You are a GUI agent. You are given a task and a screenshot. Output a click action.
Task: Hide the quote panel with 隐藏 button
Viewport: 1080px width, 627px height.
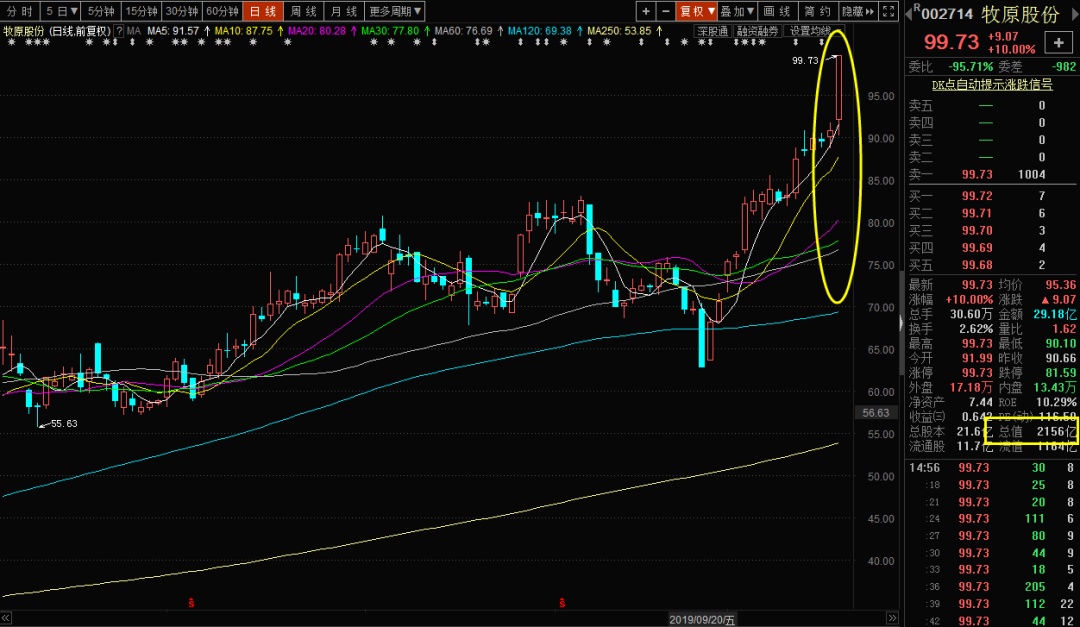858,11
